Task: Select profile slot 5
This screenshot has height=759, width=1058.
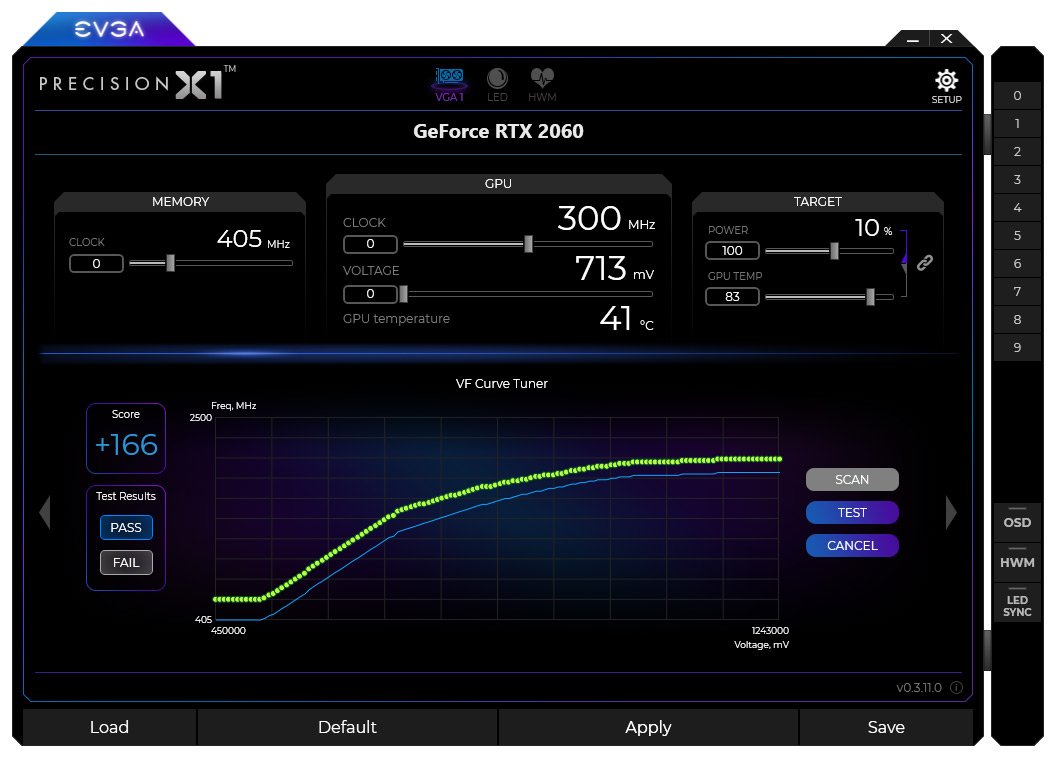Action: tap(1017, 236)
